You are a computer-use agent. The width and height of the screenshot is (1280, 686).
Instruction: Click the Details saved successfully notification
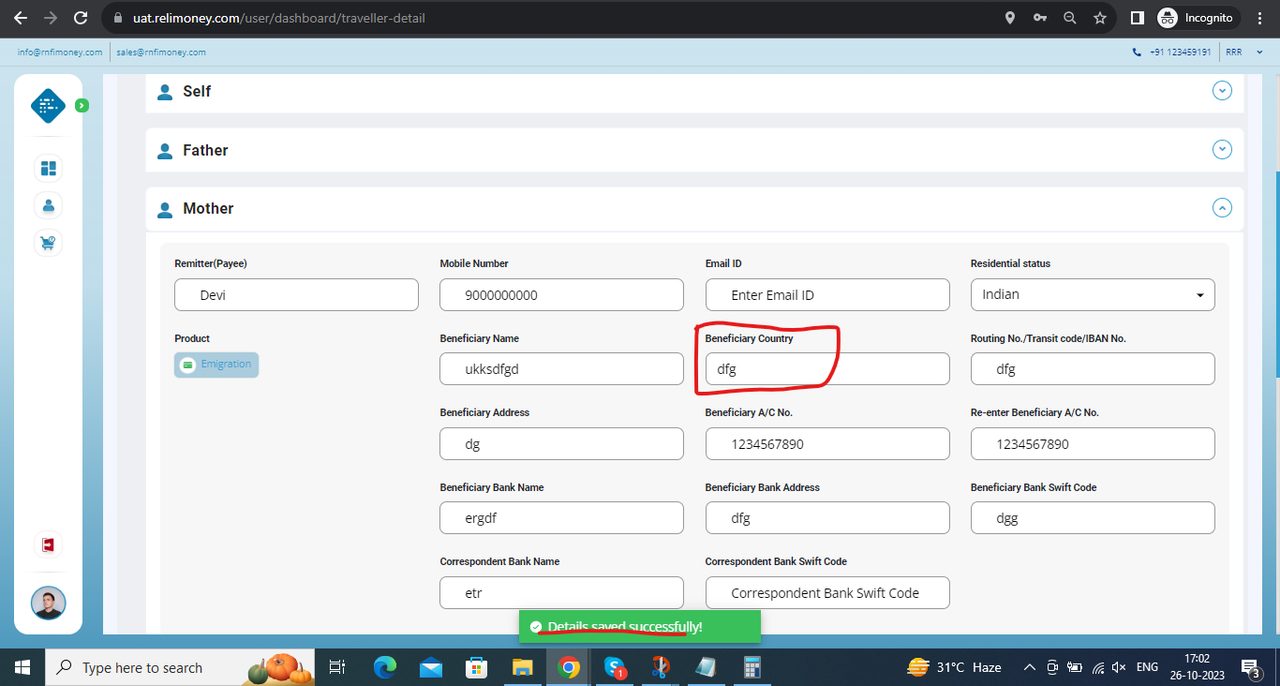(640, 626)
